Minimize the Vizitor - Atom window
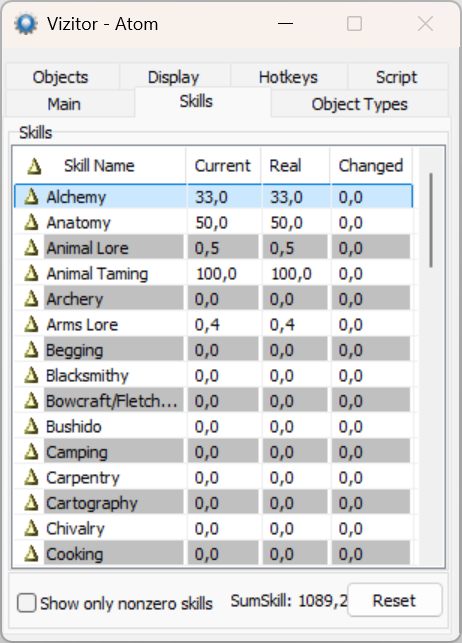Screen dimensions: 462x643 click(x=285, y=24)
